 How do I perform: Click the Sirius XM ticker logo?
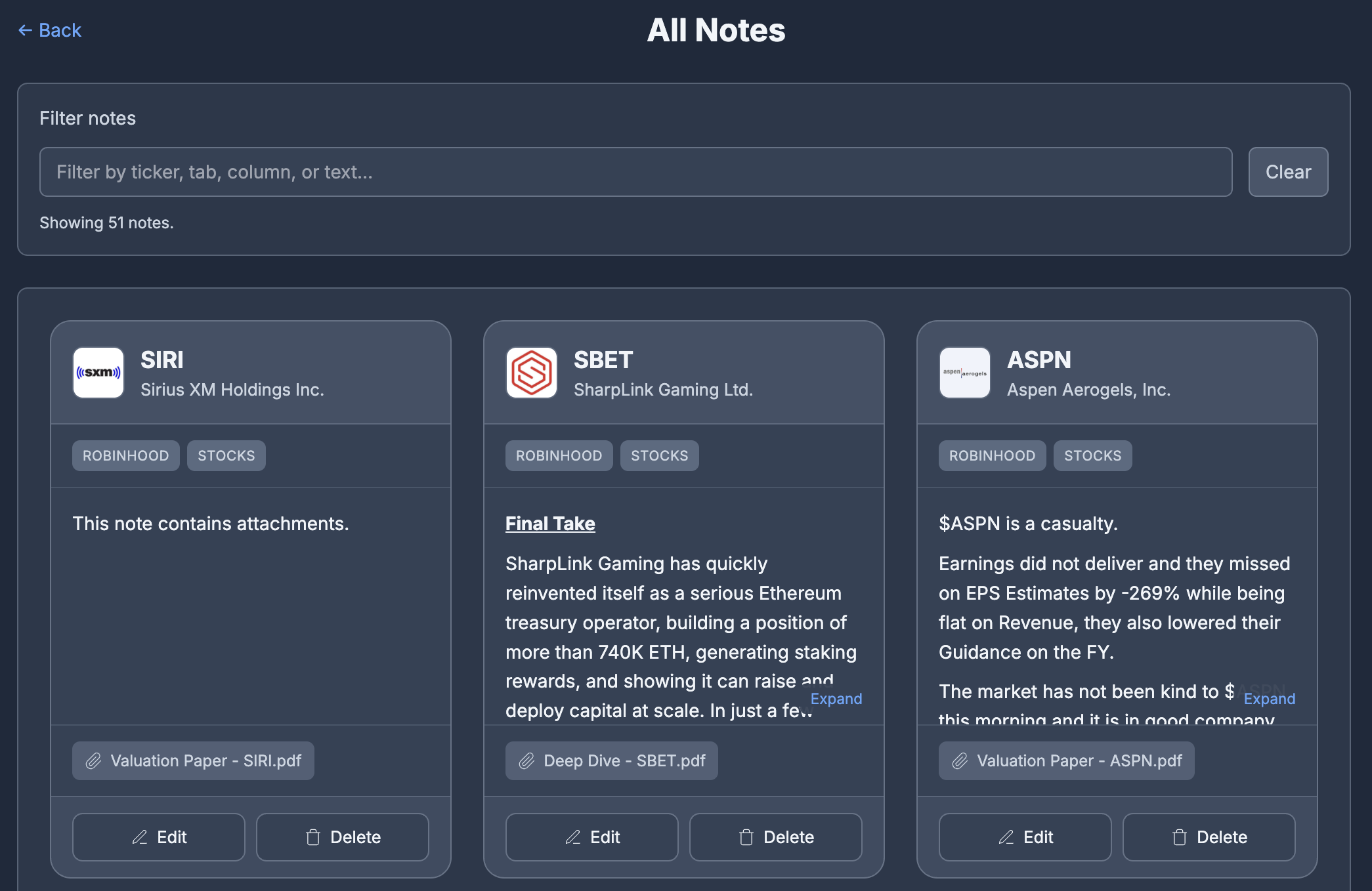coord(98,373)
